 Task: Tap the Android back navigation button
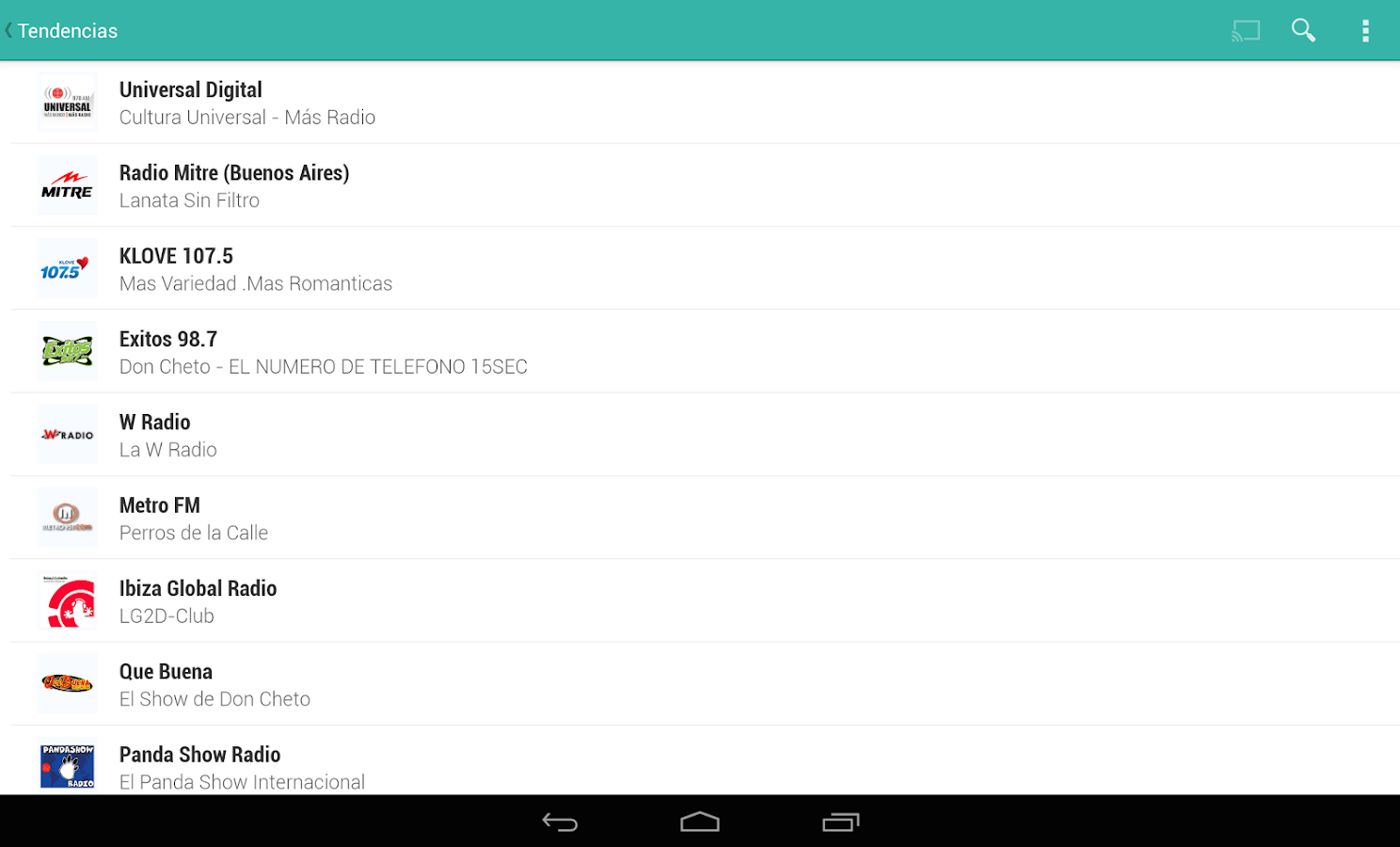560,823
